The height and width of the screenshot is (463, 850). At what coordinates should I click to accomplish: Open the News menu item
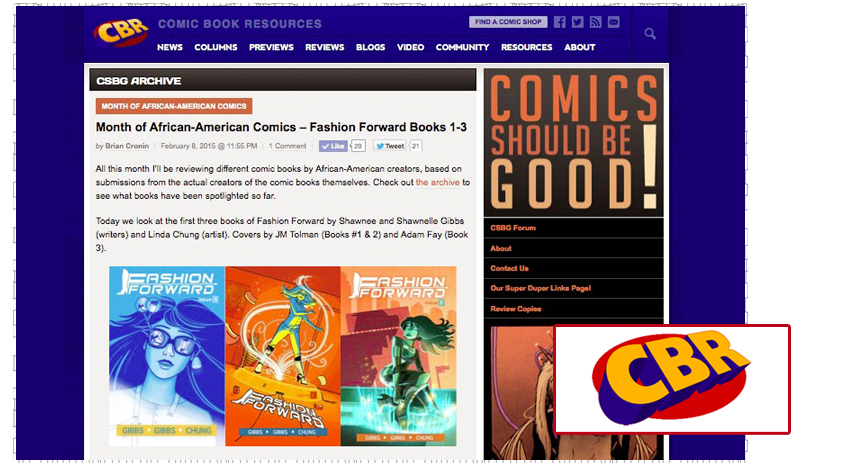170,47
